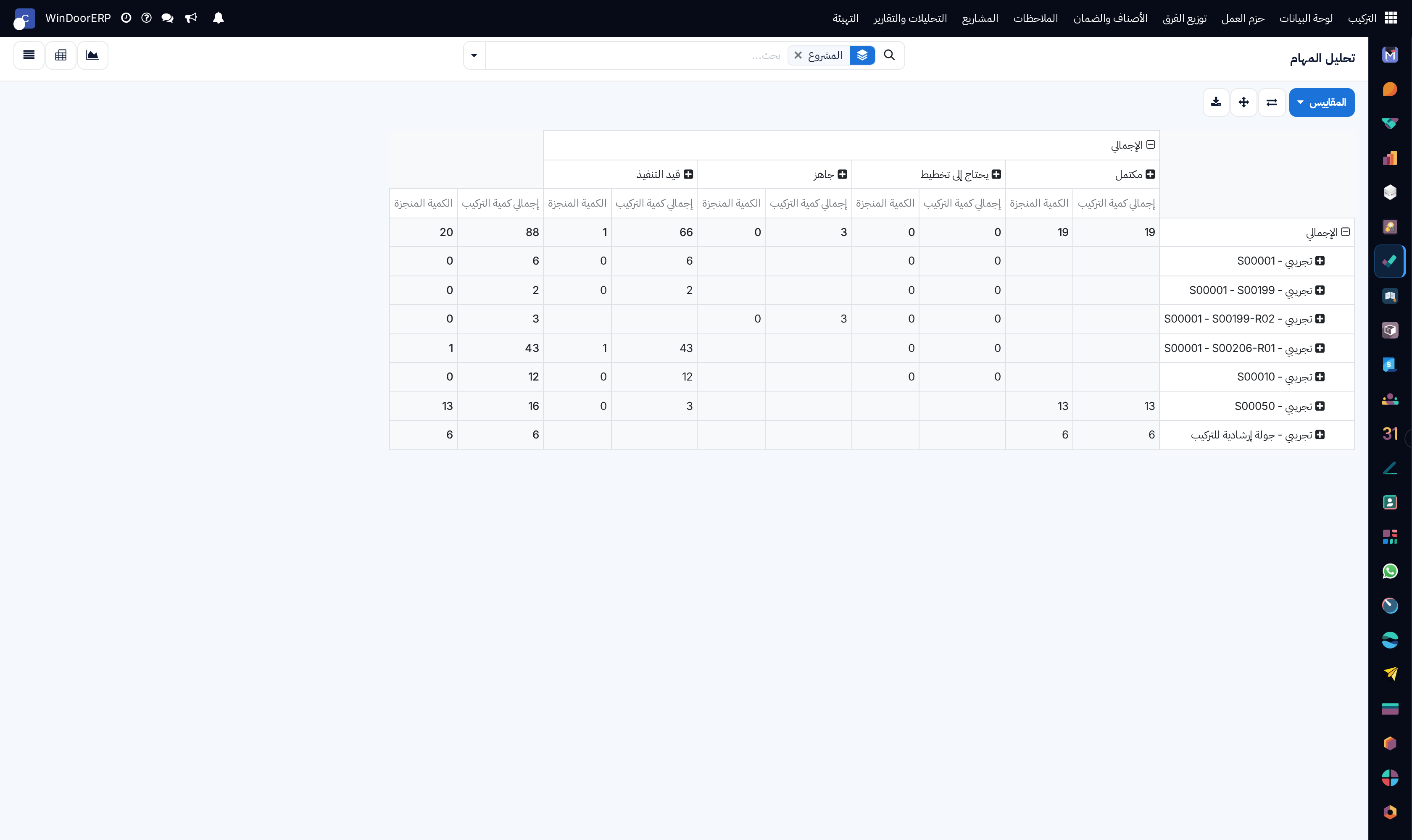
Task: Expand the مكتمل column group
Action: pyautogui.click(x=1150, y=174)
